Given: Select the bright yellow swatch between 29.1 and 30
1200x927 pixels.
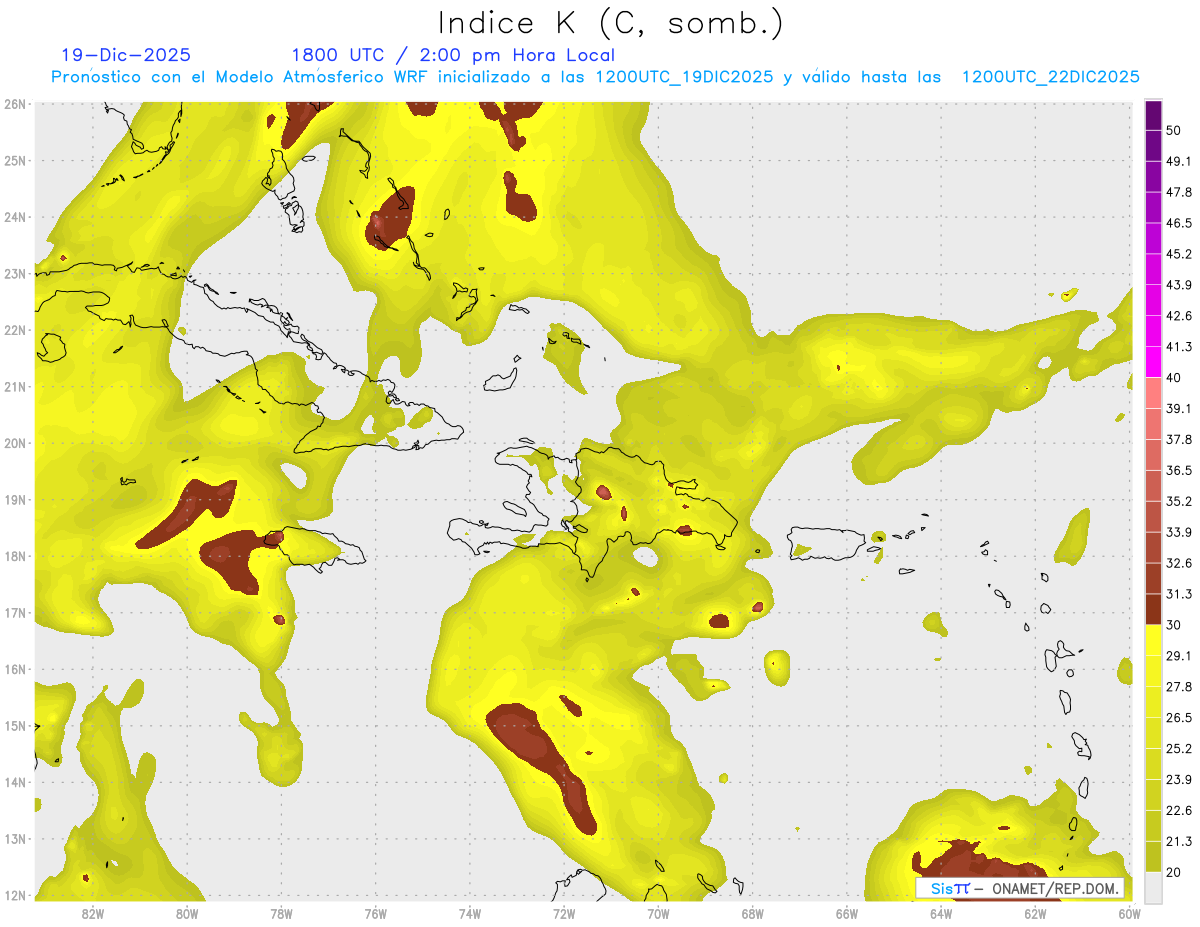Looking at the screenshot, I should click(1153, 640).
